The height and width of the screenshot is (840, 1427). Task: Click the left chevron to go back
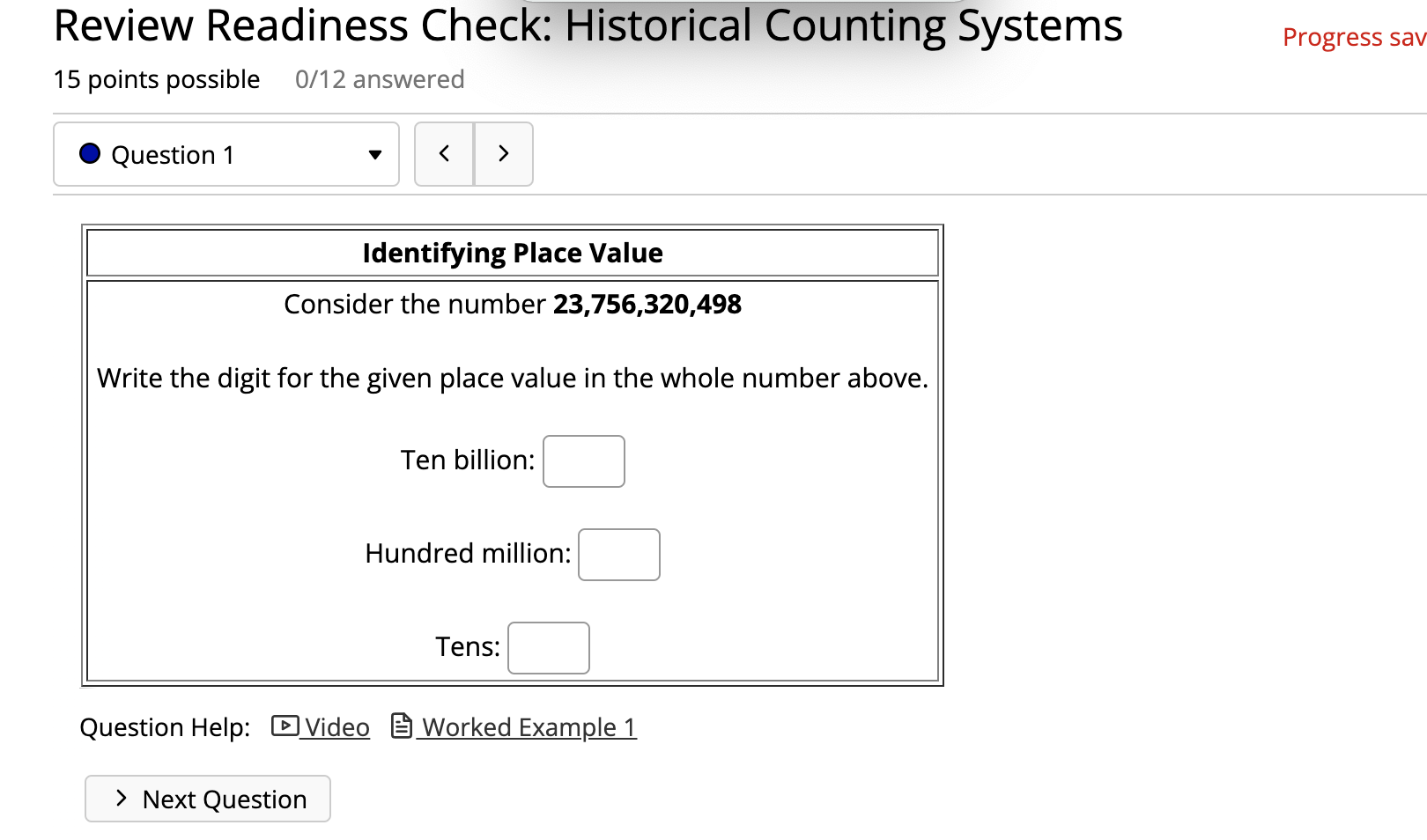pos(444,153)
